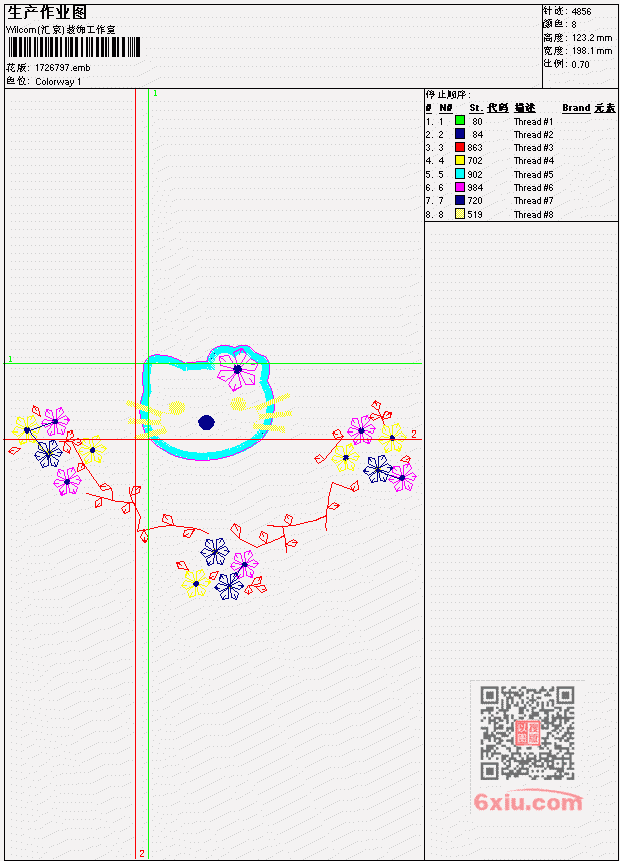Click thread code 984

tap(475, 188)
